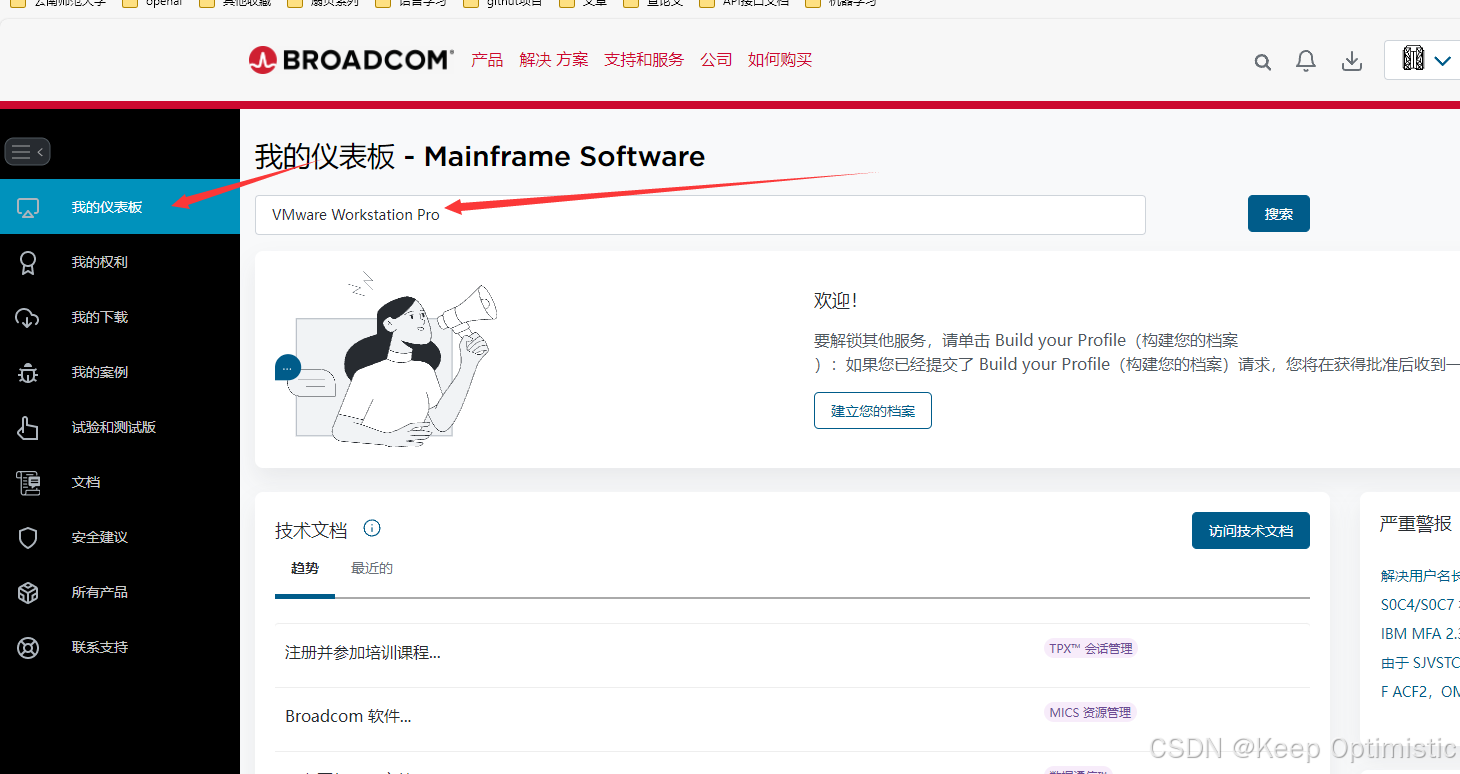Switch to the 趋势 tab
This screenshot has height=774, width=1460.
(305, 568)
